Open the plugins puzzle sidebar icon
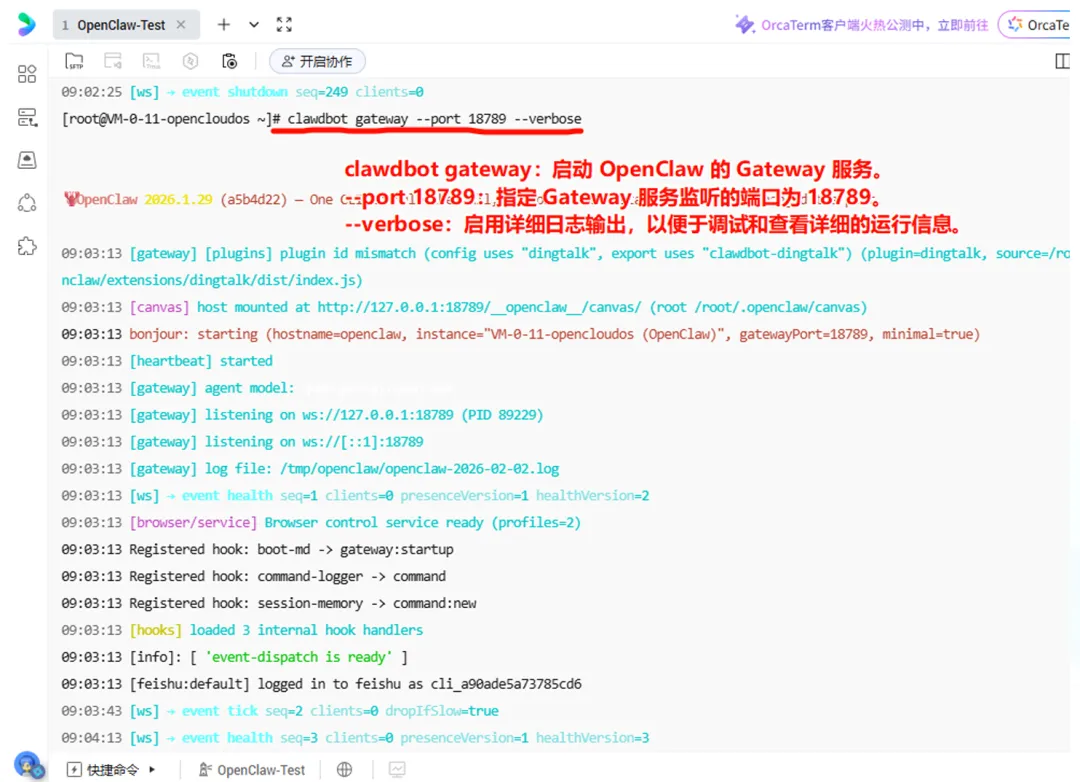This screenshot has height=782, width=1080. point(27,246)
